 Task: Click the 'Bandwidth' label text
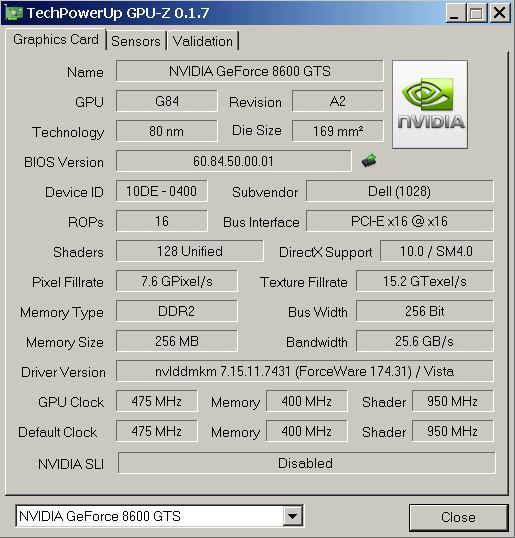click(x=317, y=342)
